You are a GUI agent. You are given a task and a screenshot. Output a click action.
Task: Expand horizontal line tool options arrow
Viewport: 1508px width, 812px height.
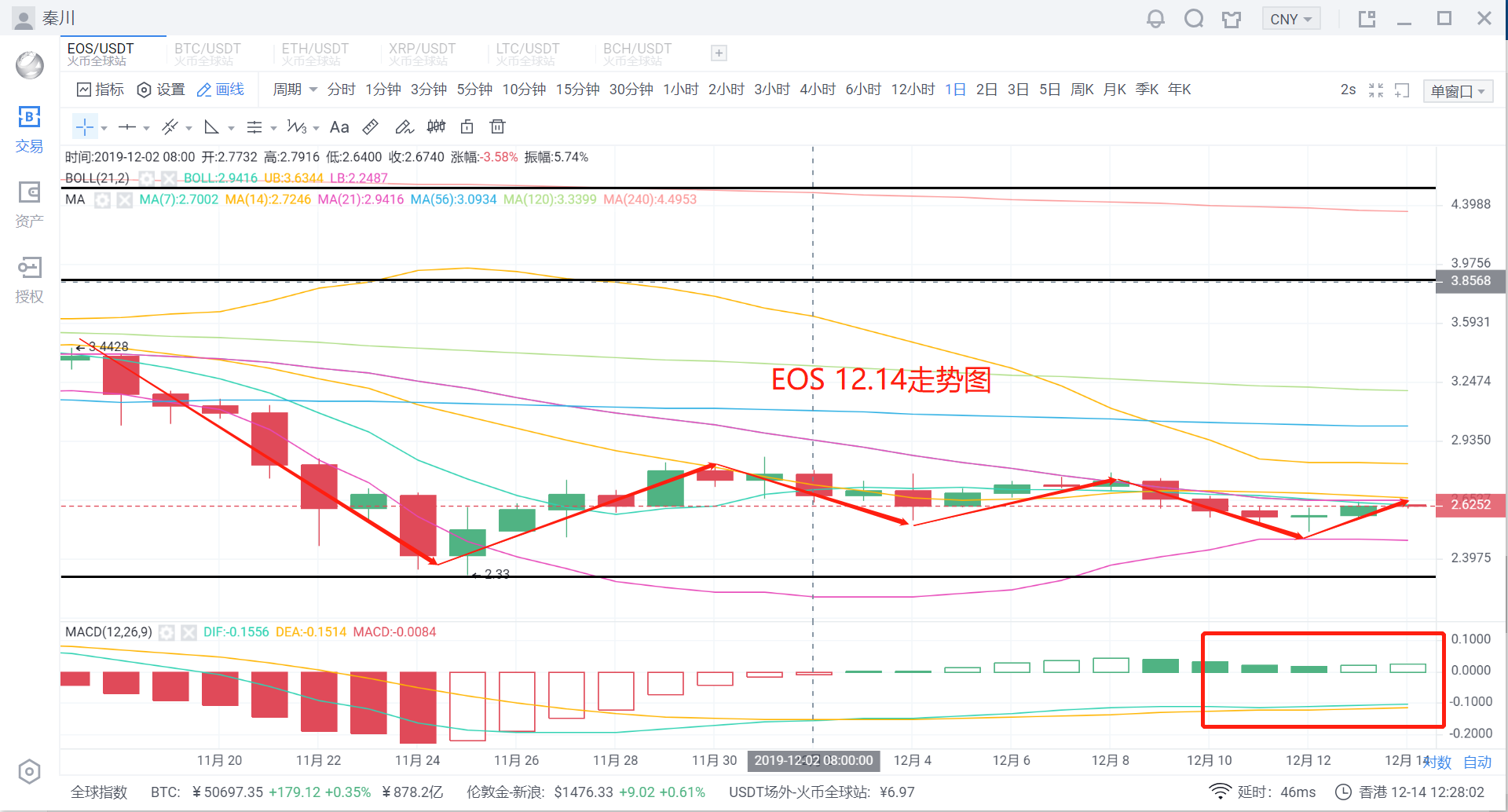pos(146,128)
